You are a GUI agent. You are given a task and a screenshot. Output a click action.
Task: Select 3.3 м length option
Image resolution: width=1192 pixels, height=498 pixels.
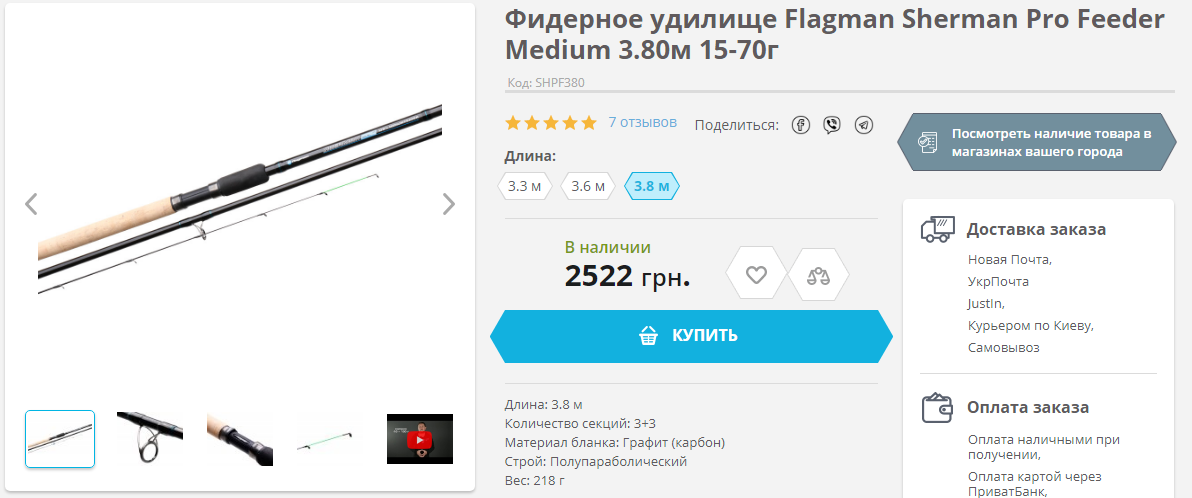(x=525, y=186)
